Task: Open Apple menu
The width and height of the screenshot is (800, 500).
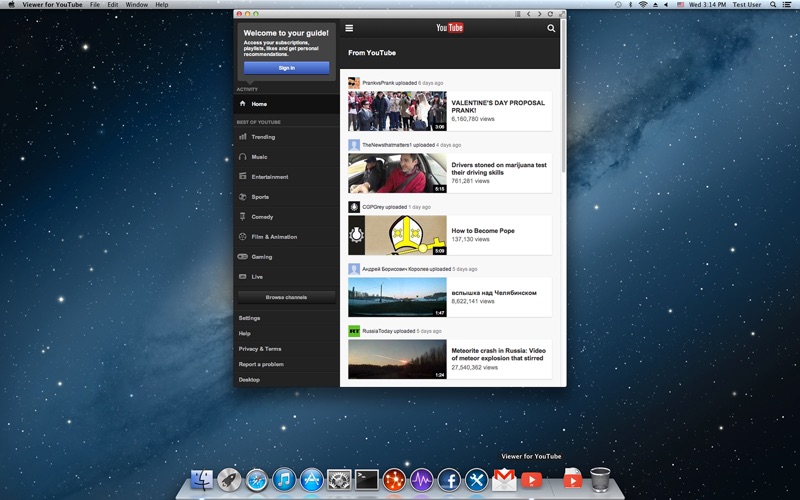Action: [11, 5]
